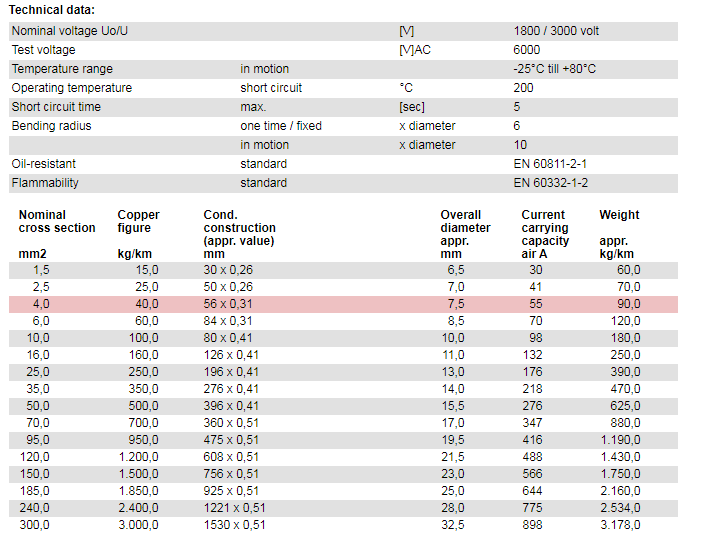Select the temperature range "-25°C till +80°C" value
Image resolution: width=711 pixels, height=537 pixels.
554,69
